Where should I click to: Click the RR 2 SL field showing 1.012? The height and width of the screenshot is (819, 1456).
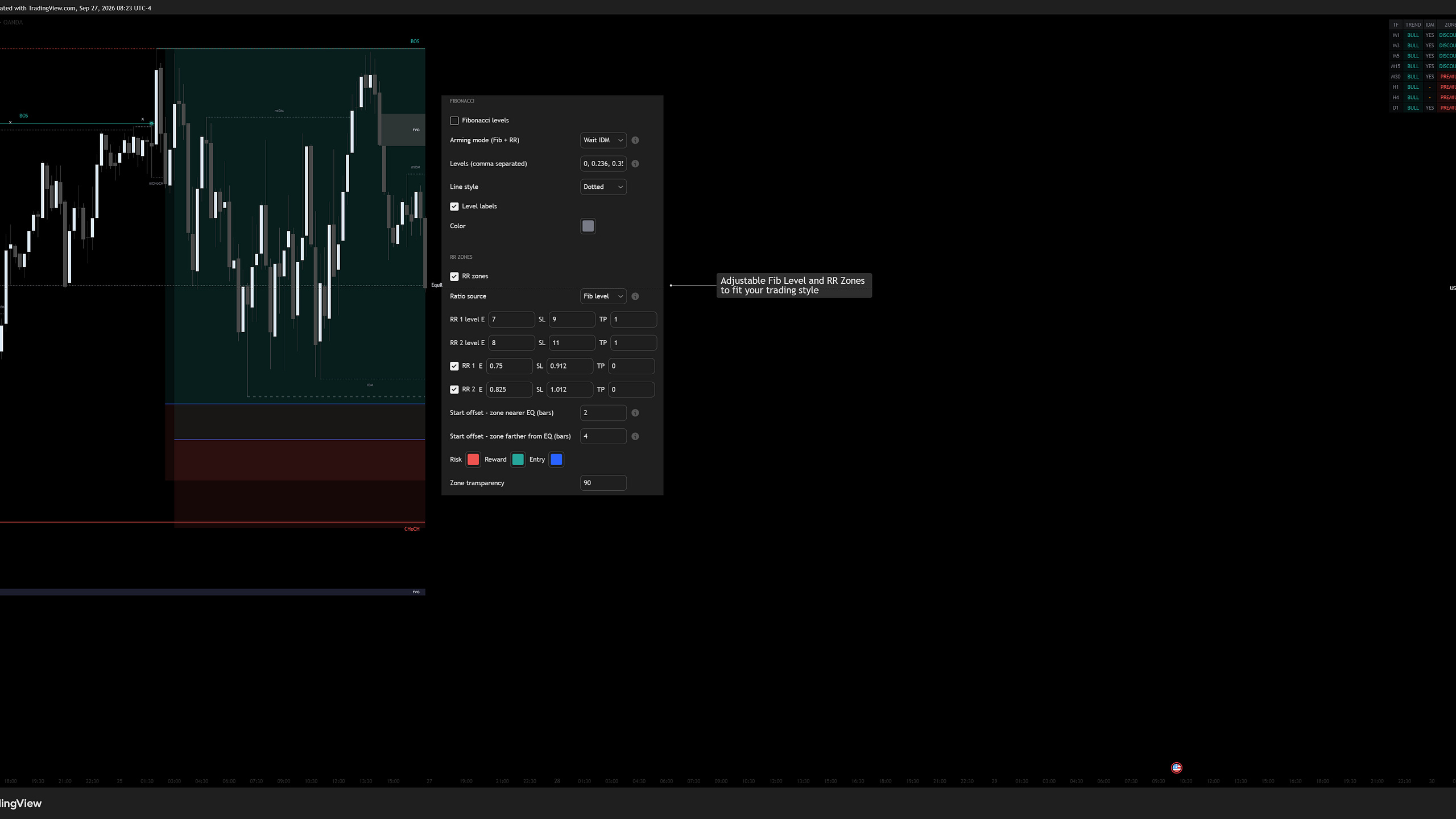pyautogui.click(x=570, y=390)
